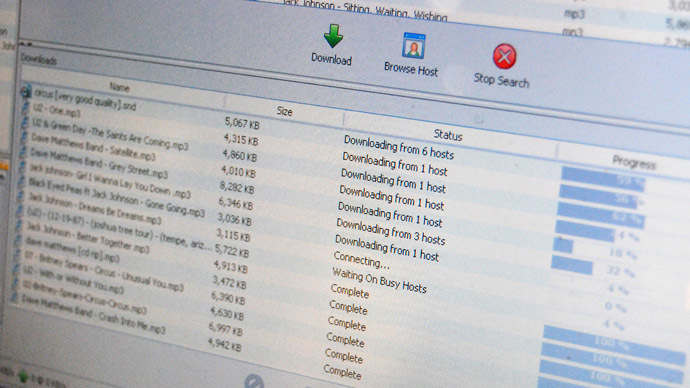690x388 pixels.
Task: Select Dave Matthews Band - Satellite.mp3 row
Action: coord(93,146)
